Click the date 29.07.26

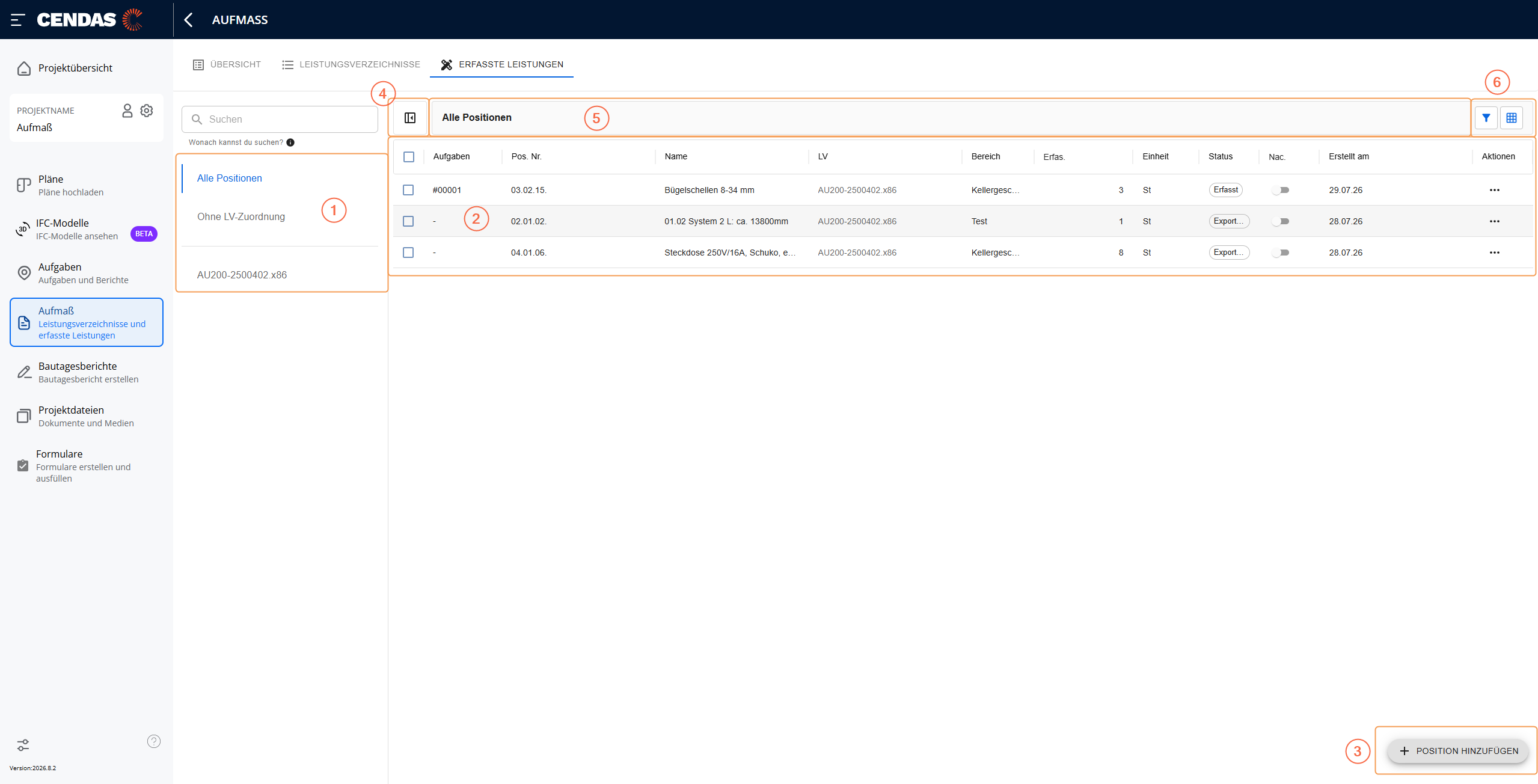tap(1346, 190)
